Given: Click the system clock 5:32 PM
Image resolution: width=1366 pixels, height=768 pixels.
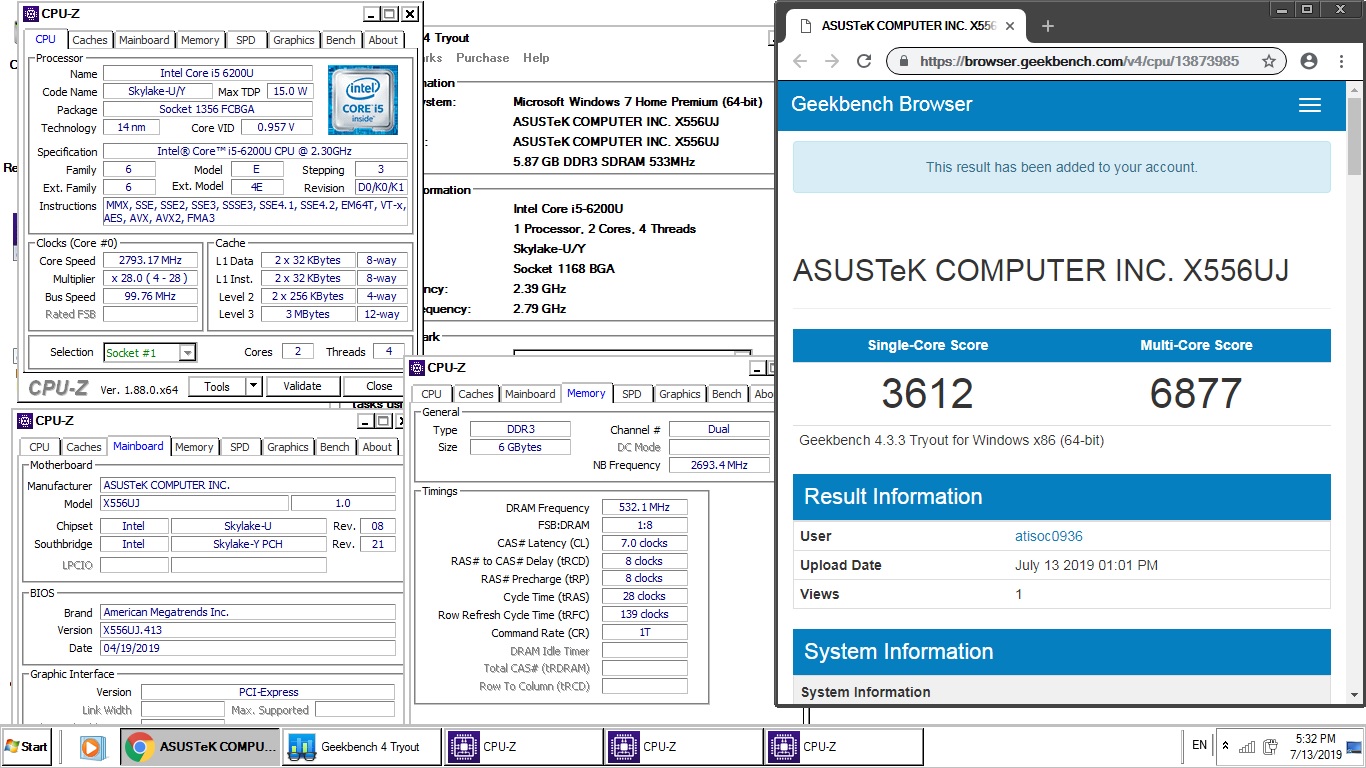Looking at the screenshot, I should pos(1315,738).
